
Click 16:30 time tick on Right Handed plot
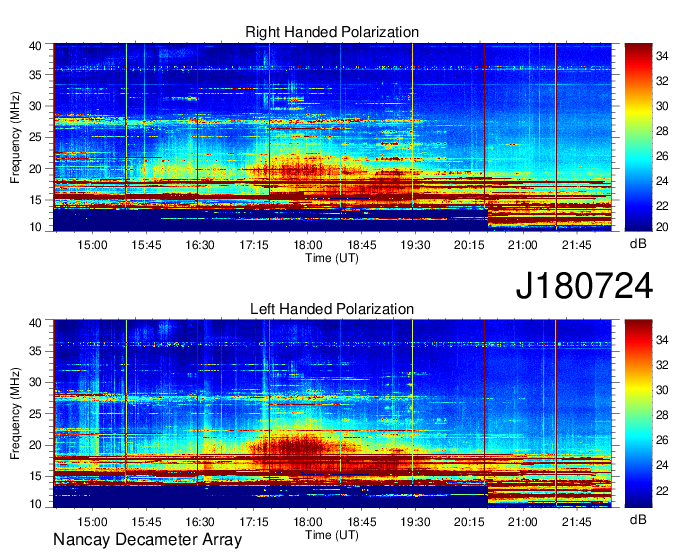click(x=200, y=245)
